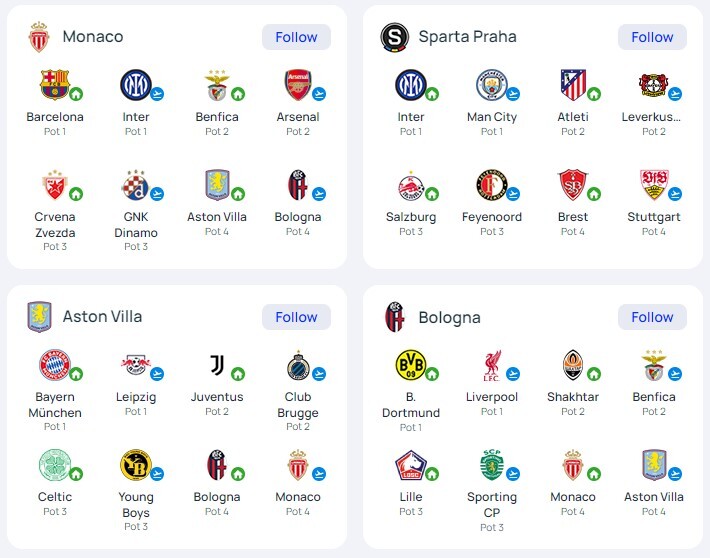The image size is (710, 558).
Task: Select the Sporting CP badge
Action: [492, 465]
